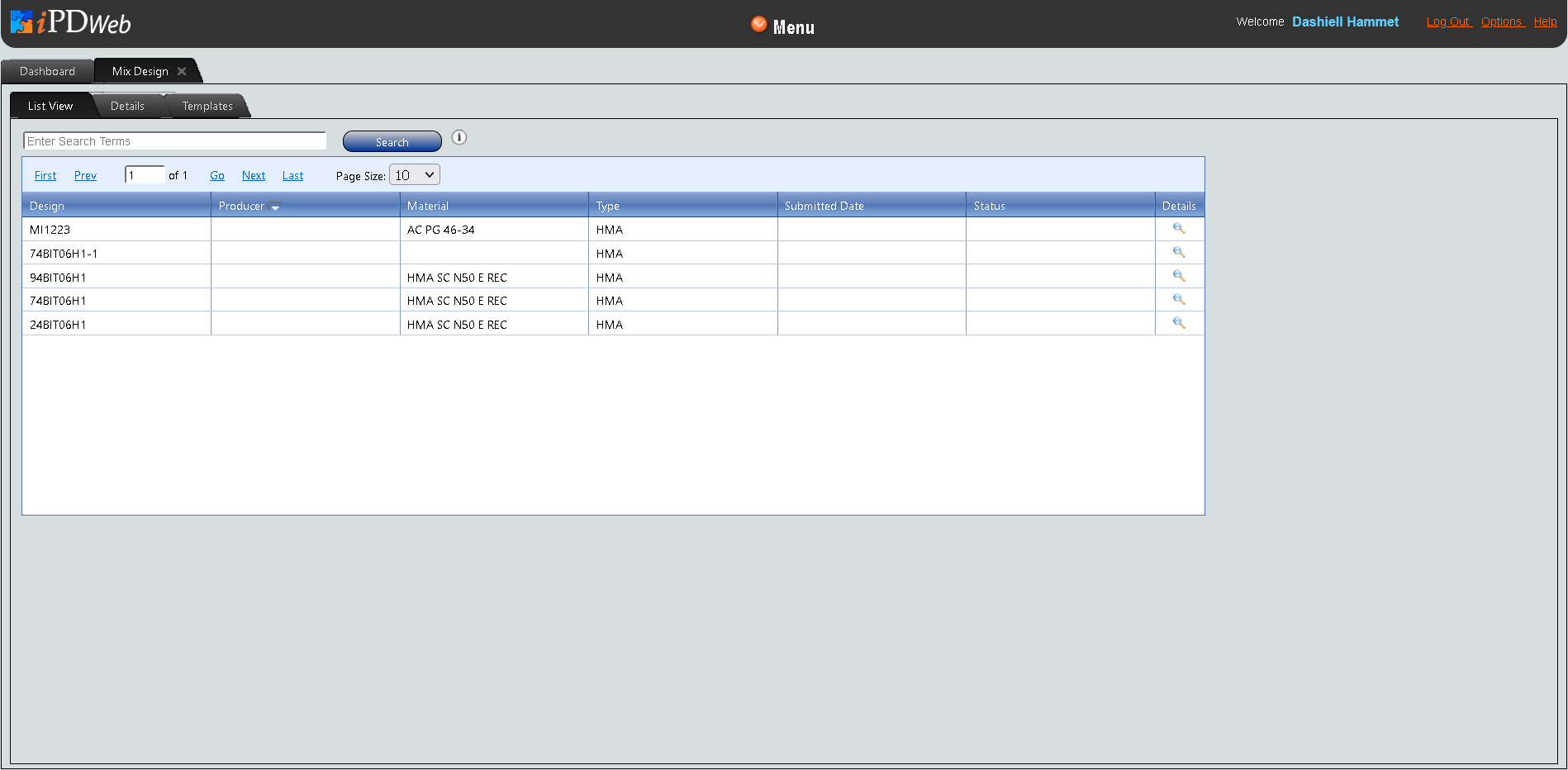Close the Mix Design tab
This screenshot has height=770, width=1568.
[x=182, y=72]
